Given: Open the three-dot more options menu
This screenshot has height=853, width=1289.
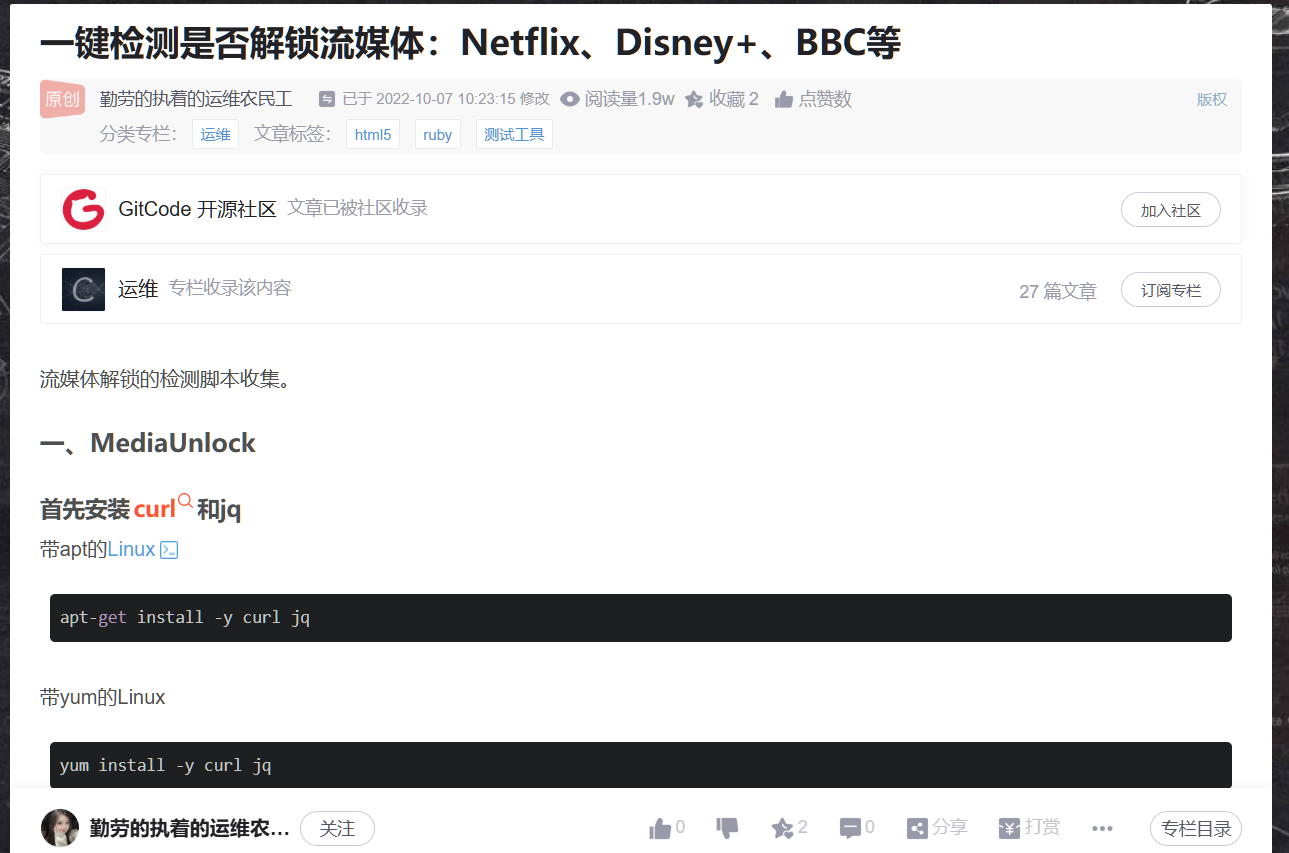Looking at the screenshot, I should [1103, 829].
